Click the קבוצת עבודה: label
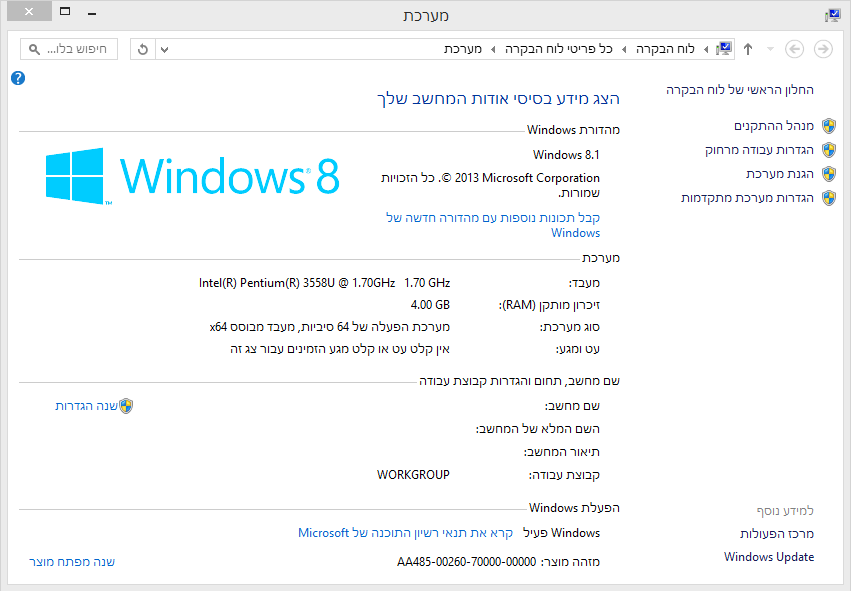 pyautogui.click(x=564, y=475)
